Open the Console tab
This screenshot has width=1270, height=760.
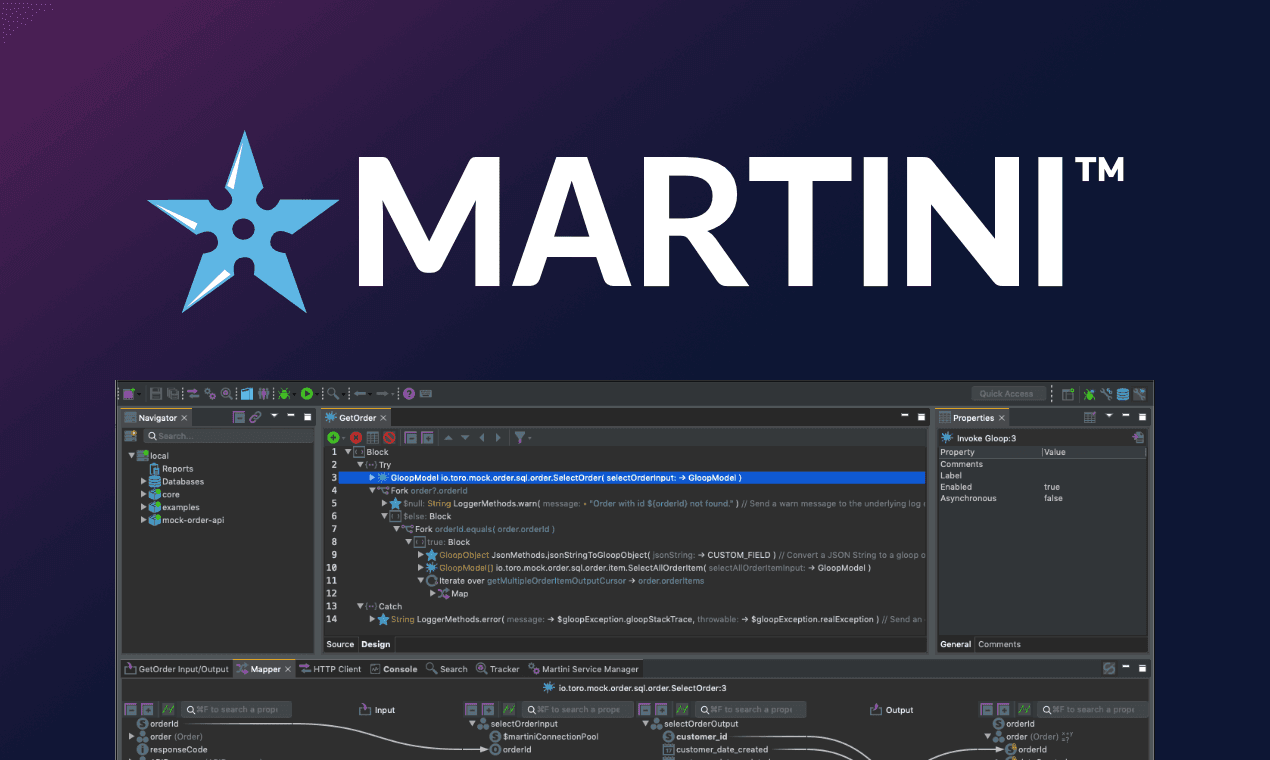click(393, 669)
